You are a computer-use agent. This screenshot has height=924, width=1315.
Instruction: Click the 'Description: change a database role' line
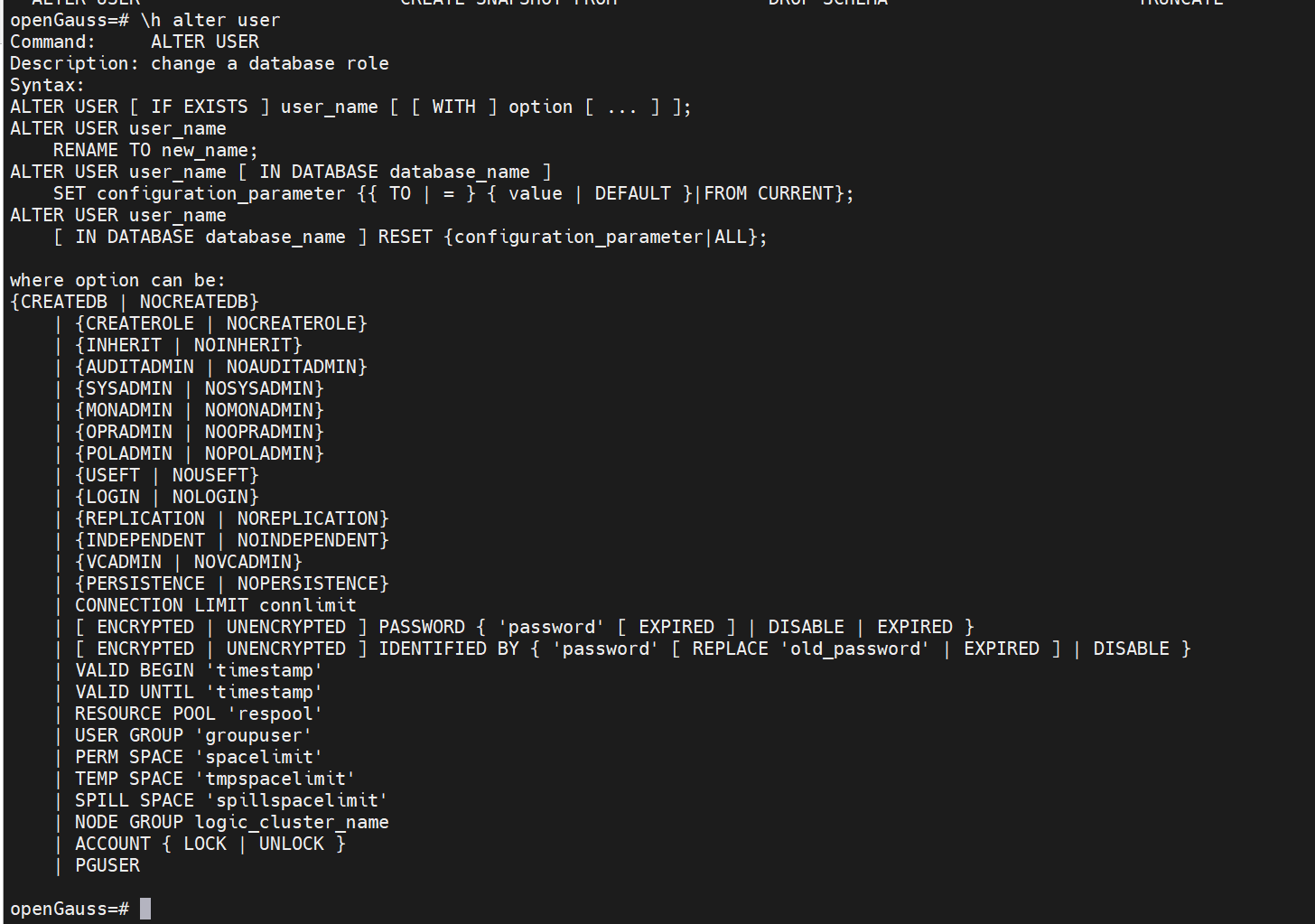(x=200, y=63)
